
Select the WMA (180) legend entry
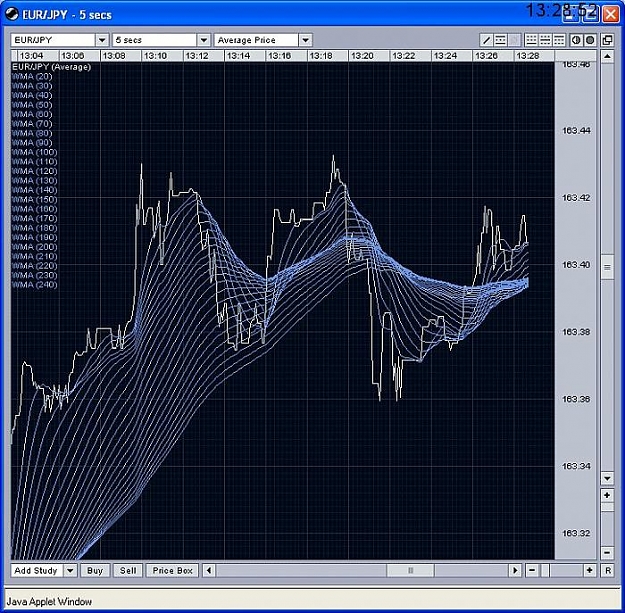tap(34, 228)
